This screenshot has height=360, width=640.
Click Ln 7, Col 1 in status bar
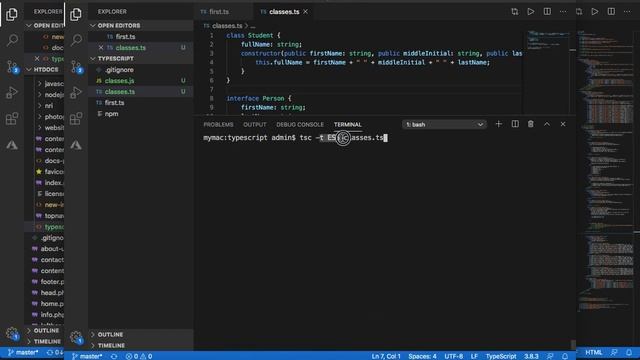click(x=386, y=356)
